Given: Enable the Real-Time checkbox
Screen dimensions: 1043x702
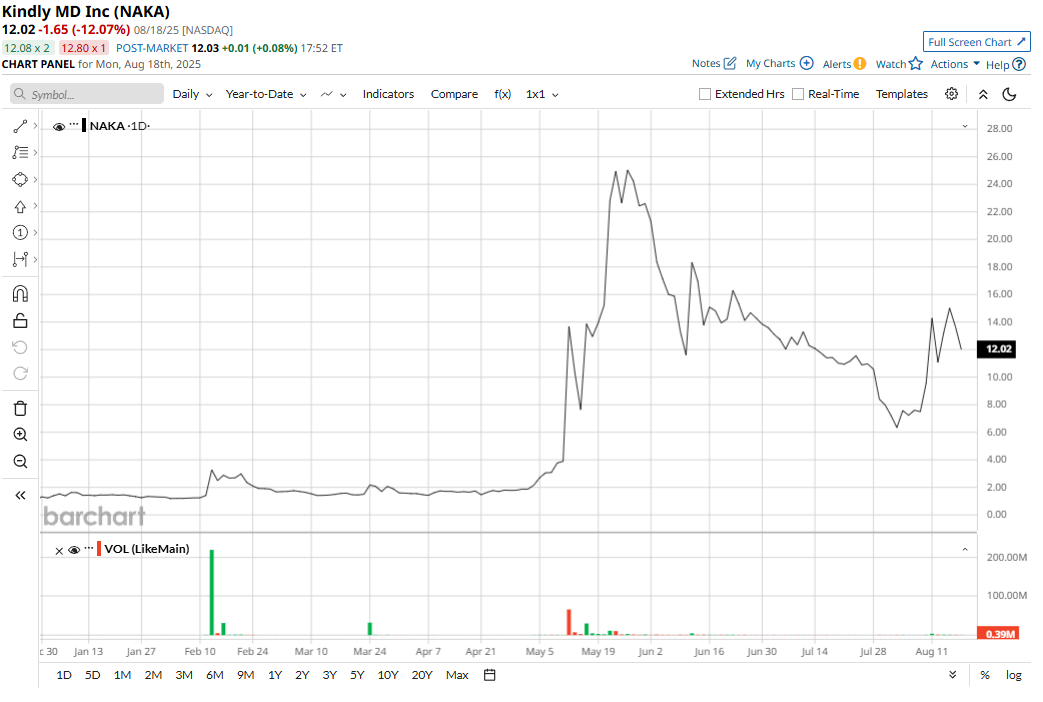Looking at the screenshot, I should coord(798,94).
